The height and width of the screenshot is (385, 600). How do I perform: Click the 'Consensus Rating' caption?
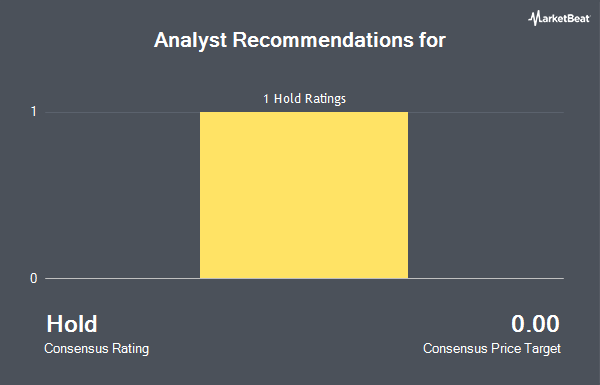(96, 349)
